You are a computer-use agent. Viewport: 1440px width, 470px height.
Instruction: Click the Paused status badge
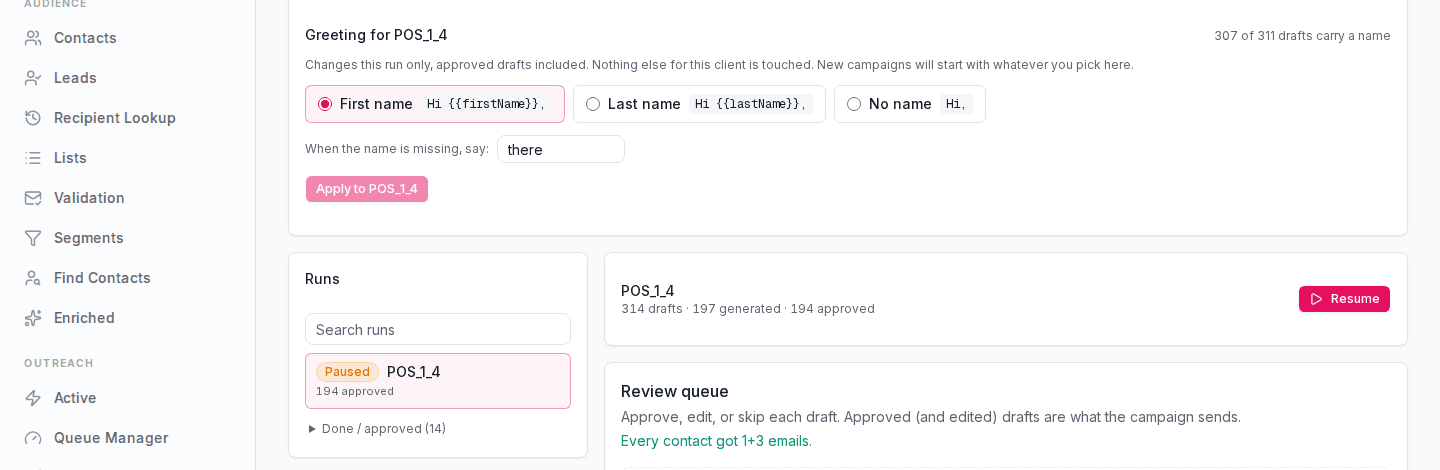(x=347, y=372)
